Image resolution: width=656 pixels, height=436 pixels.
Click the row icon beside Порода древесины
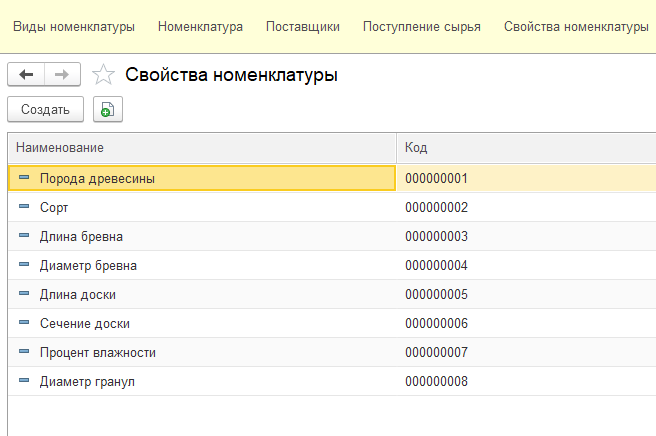coord(25,178)
